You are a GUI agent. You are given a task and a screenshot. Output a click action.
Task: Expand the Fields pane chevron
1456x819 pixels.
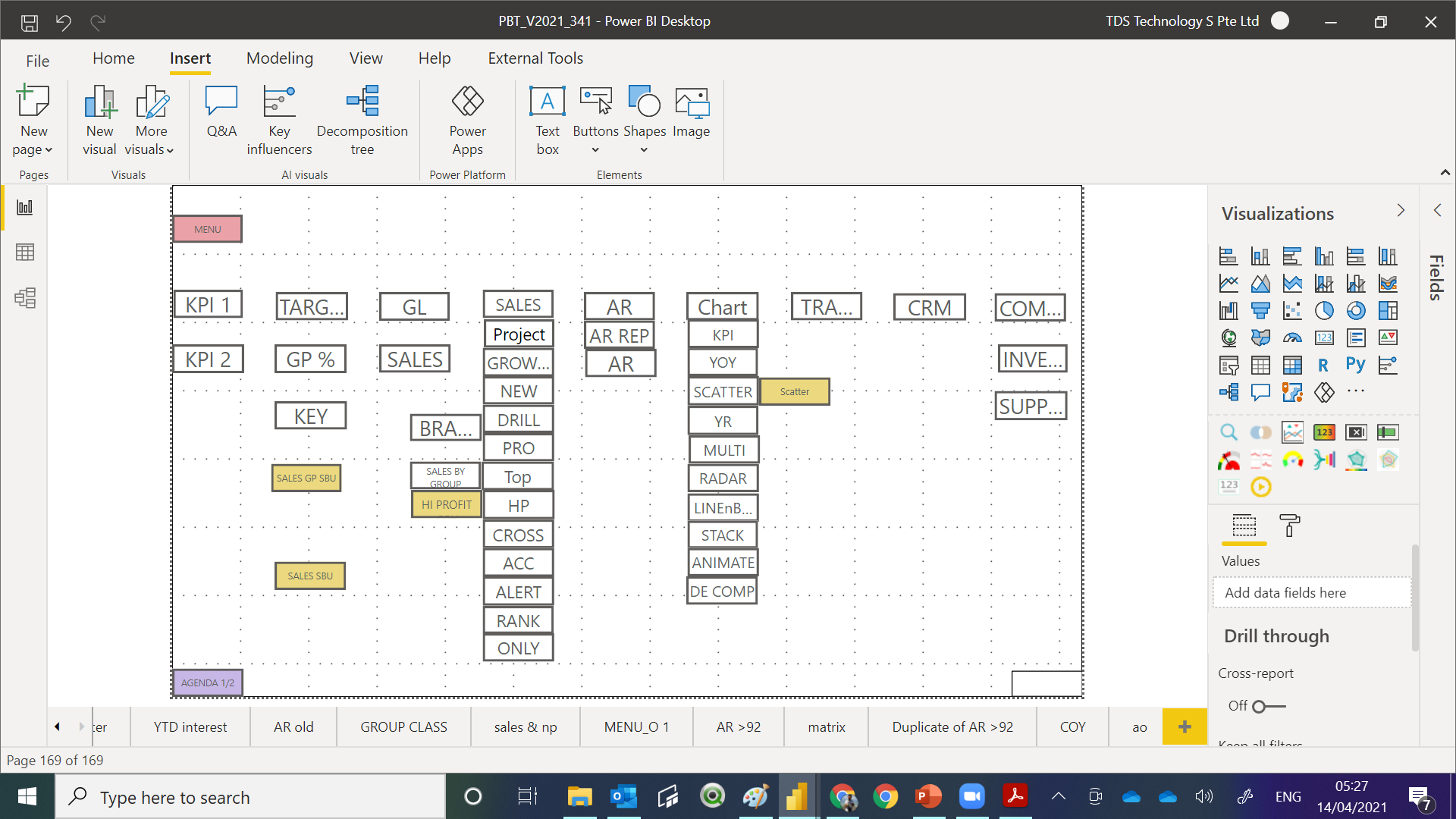(x=1437, y=210)
